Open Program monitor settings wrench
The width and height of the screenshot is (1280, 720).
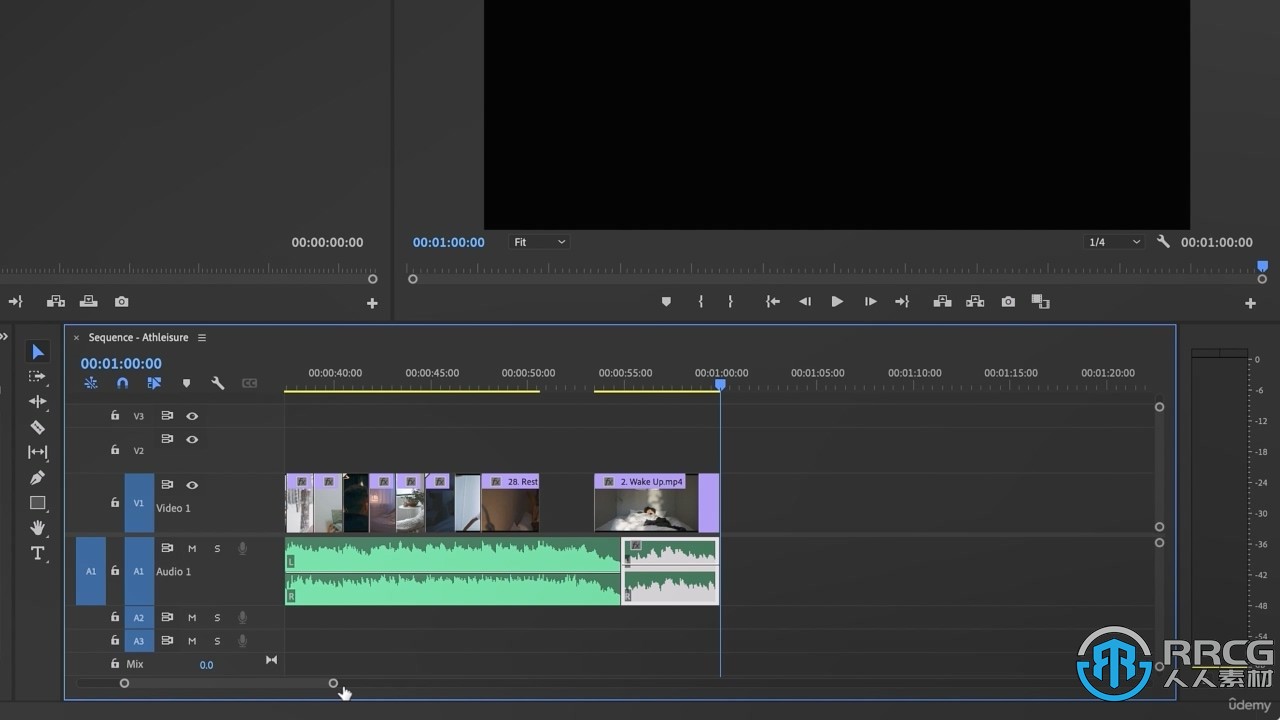(1163, 242)
